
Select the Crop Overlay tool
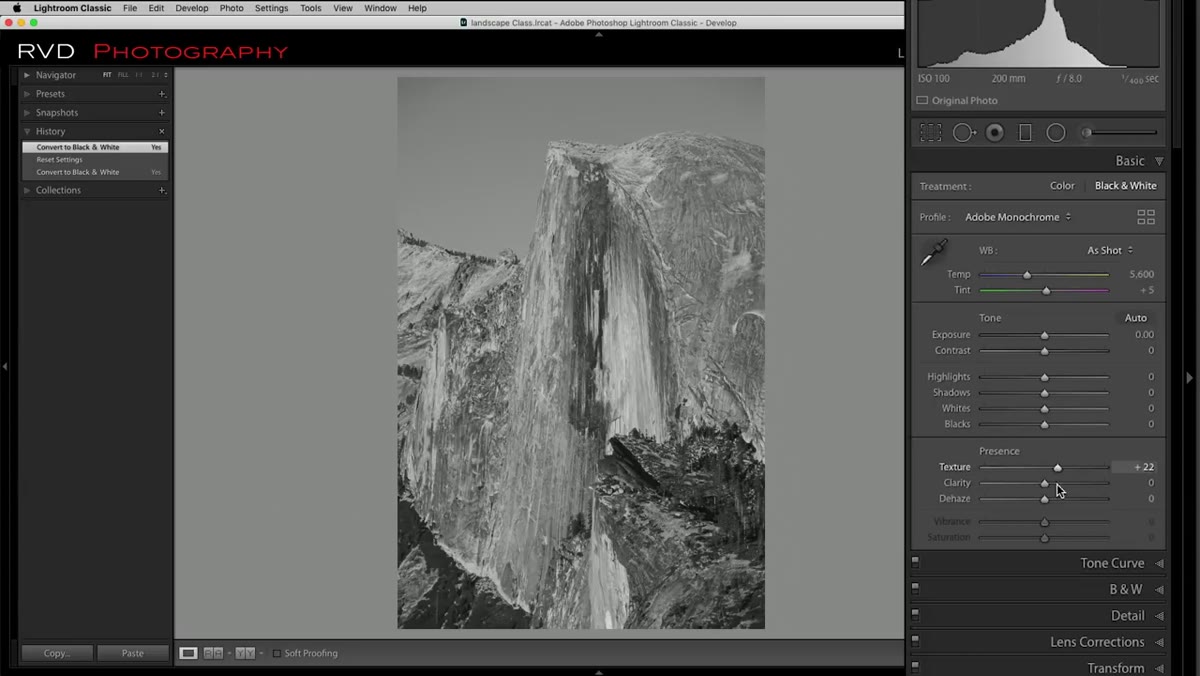[931, 133]
